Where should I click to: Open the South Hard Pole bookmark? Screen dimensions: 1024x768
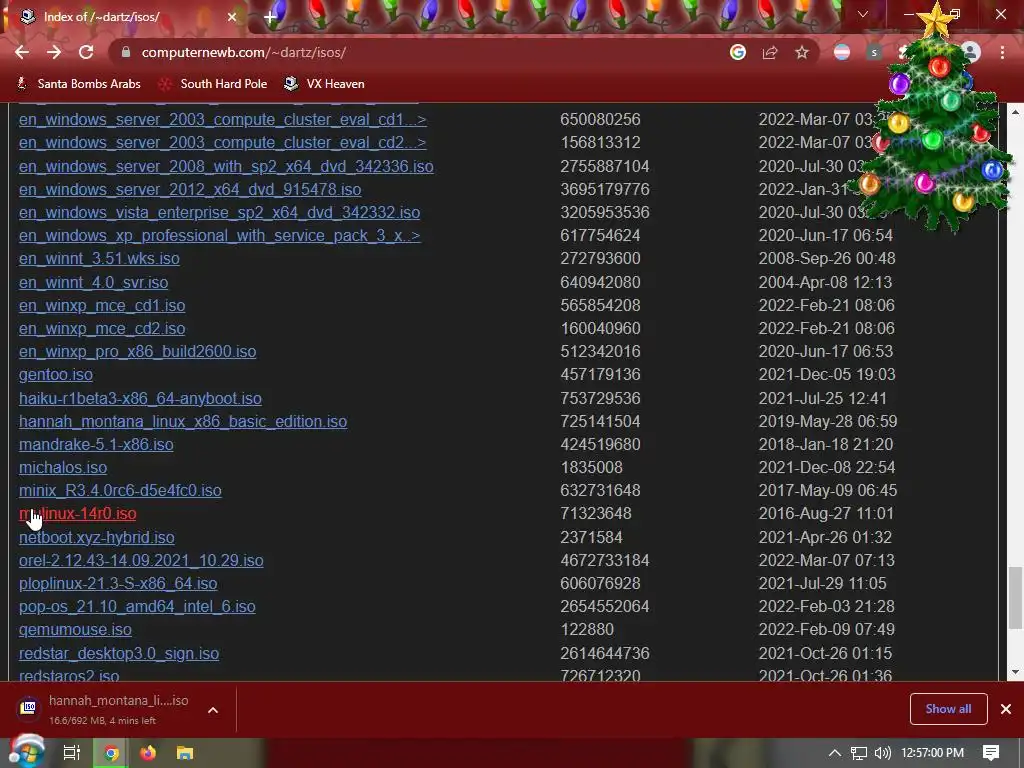tap(213, 84)
